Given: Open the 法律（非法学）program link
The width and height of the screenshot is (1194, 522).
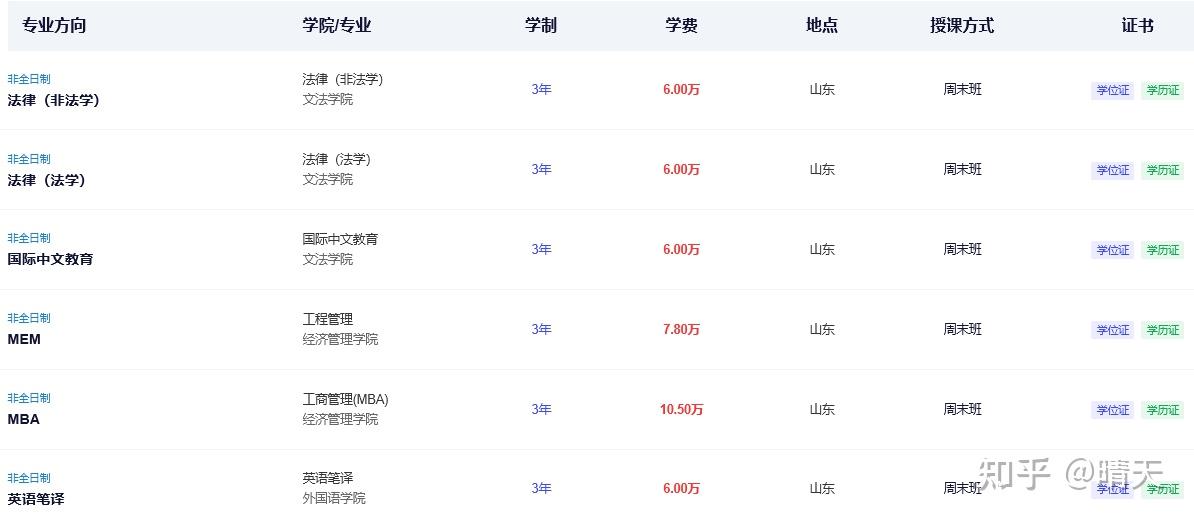Looking at the screenshot, I should coord(54,100).
